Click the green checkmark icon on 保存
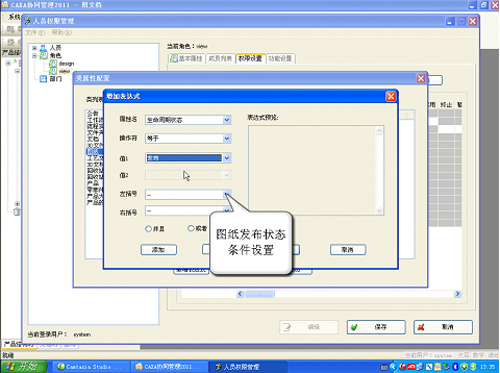This screenshot has height=373, width=500. click(x=354, y=327)
